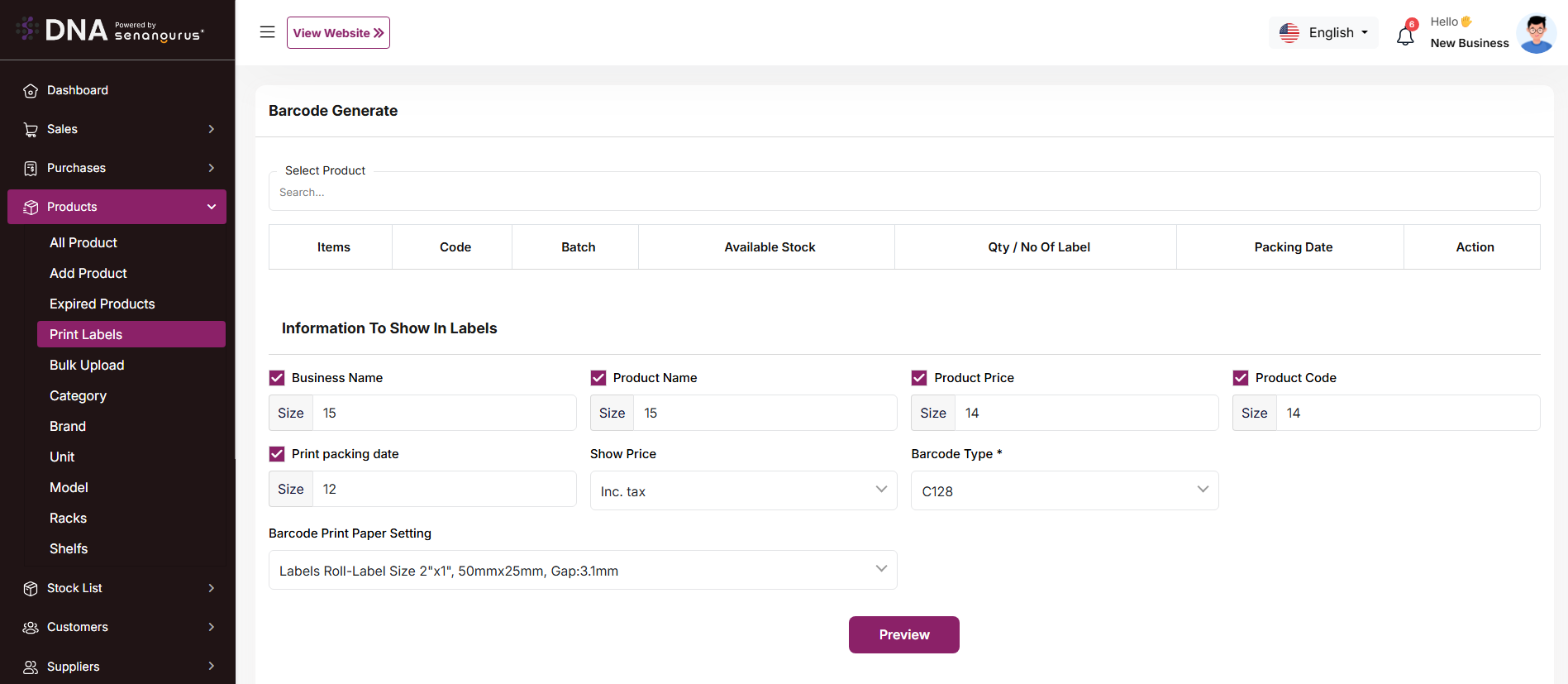Open Expired Products in sidebar
The width and height of the screenshot is (1568, 684).
pyautogui.click(x=102, y=304)
